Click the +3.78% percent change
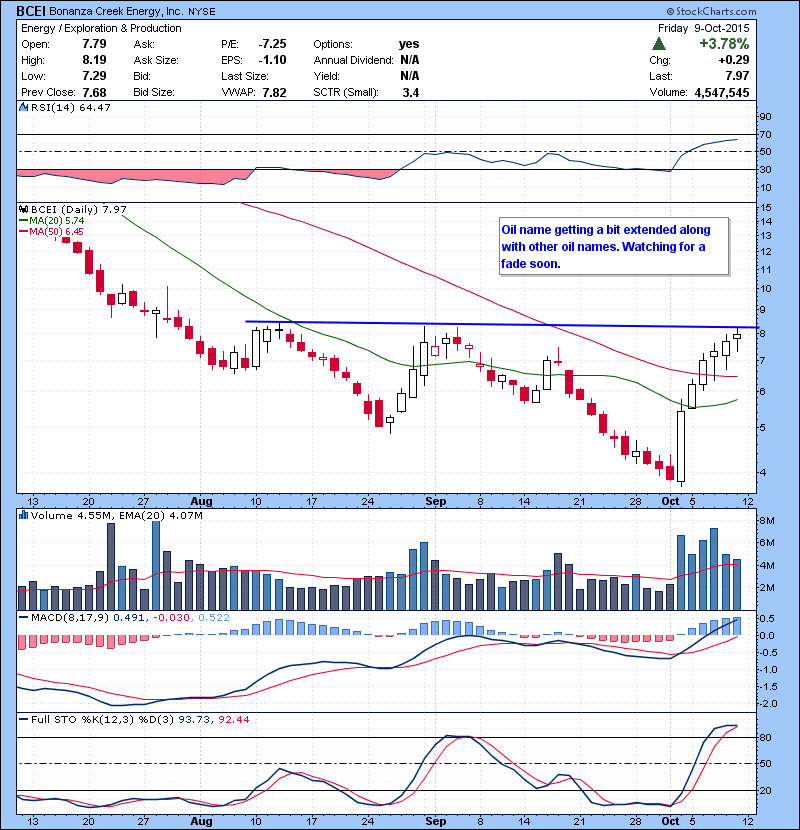 (724, 43)
